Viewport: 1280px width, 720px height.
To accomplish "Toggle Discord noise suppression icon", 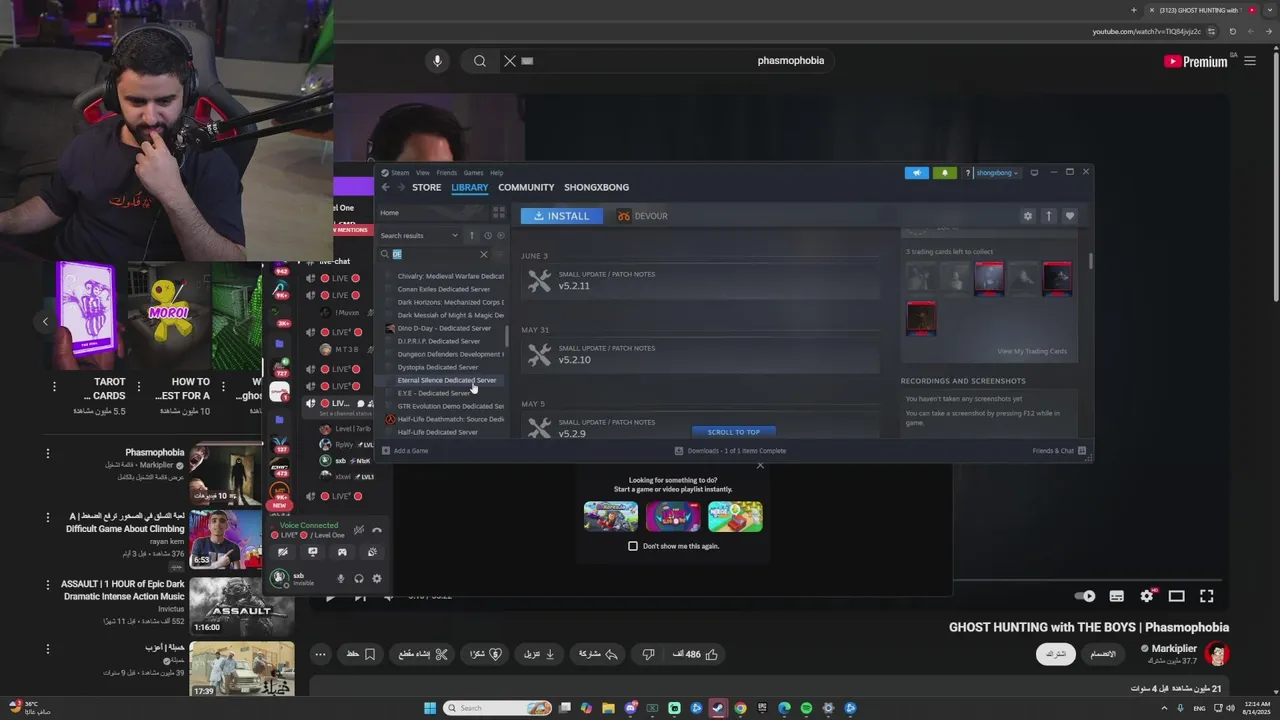I will click(359, 530).
